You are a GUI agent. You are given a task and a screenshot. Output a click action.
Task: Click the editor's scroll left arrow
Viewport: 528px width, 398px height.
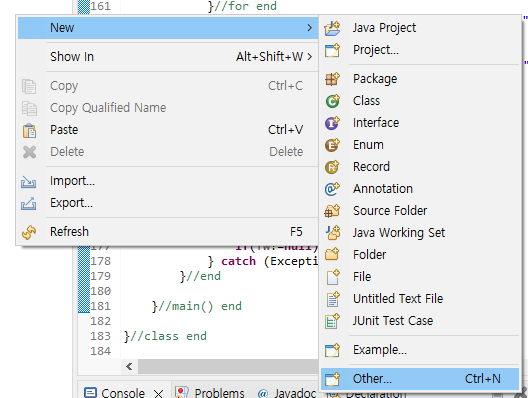point(129,366)
